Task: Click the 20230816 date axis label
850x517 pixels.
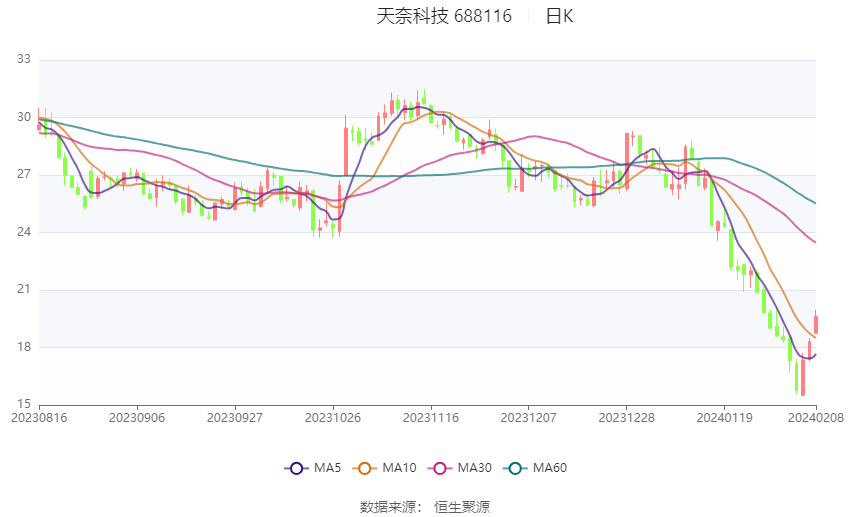Action: 38,417
